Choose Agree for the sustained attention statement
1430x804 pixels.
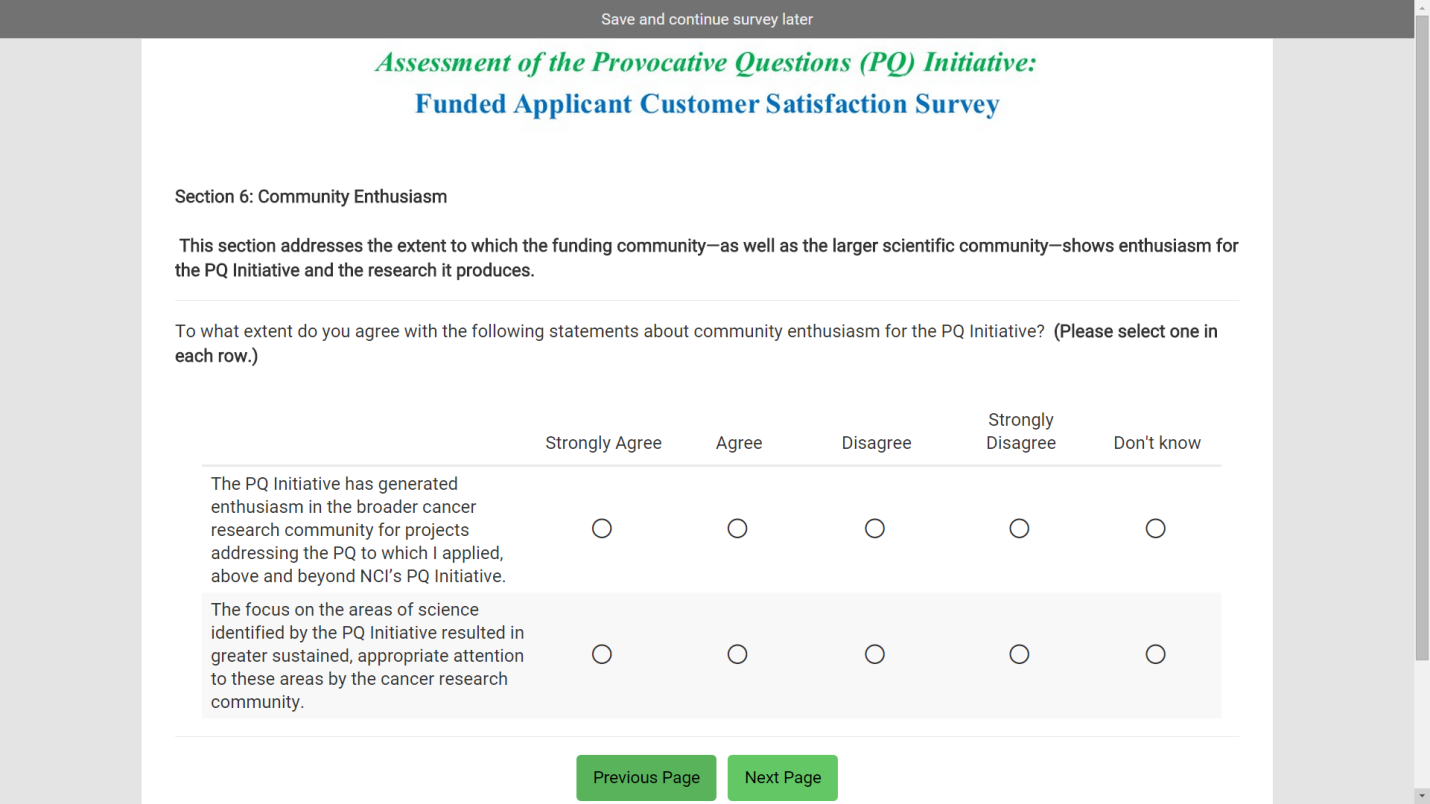[x=737, y=654]
